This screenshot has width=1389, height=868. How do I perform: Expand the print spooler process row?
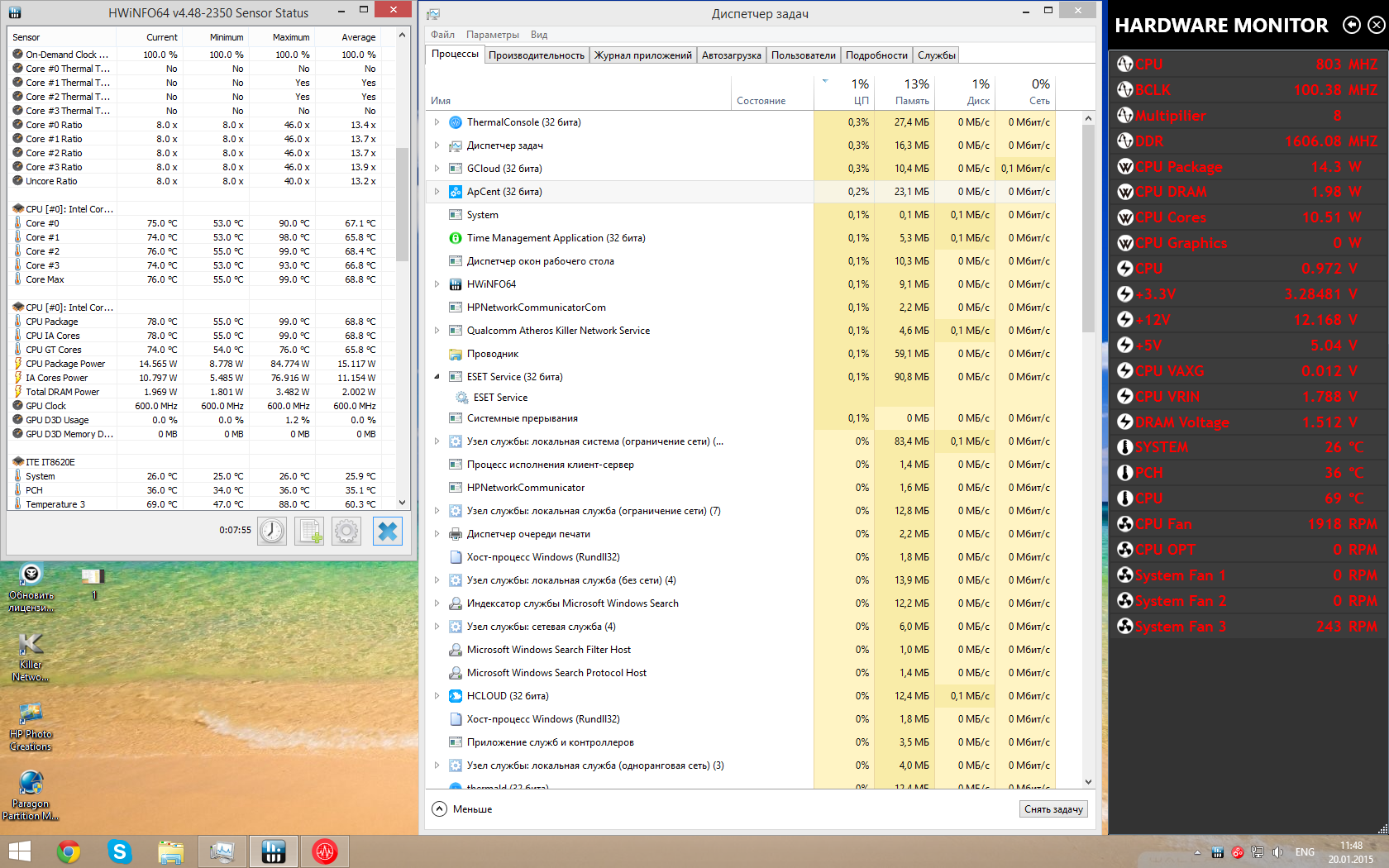click(437, 534)
